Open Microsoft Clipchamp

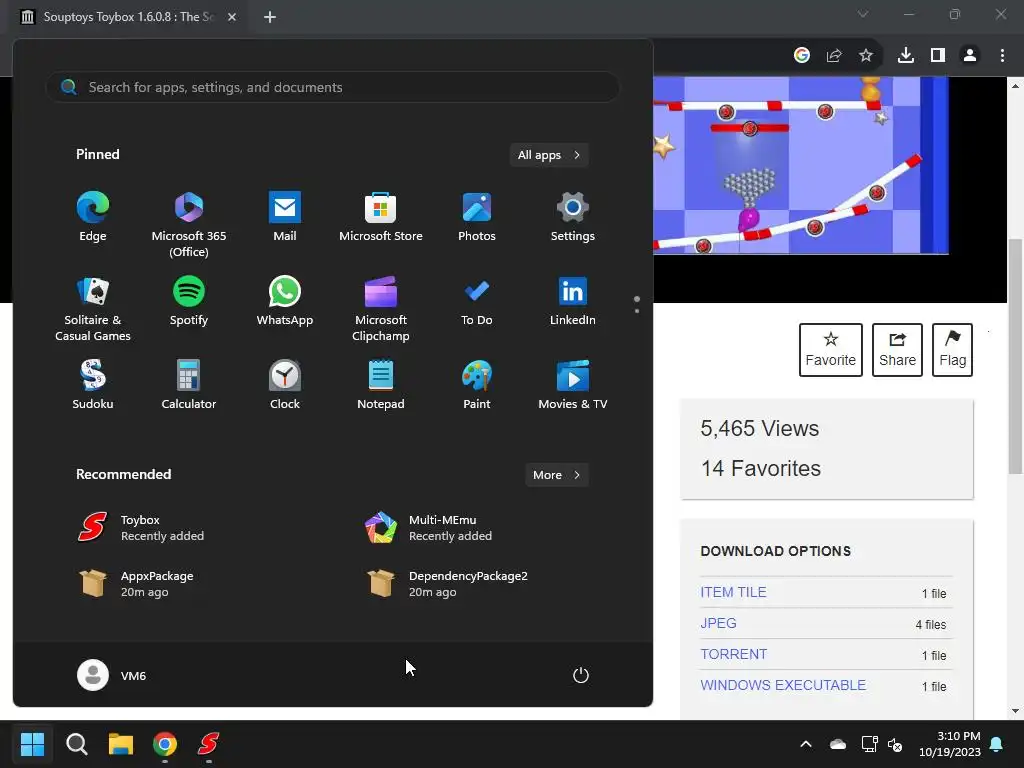[381, 310]
